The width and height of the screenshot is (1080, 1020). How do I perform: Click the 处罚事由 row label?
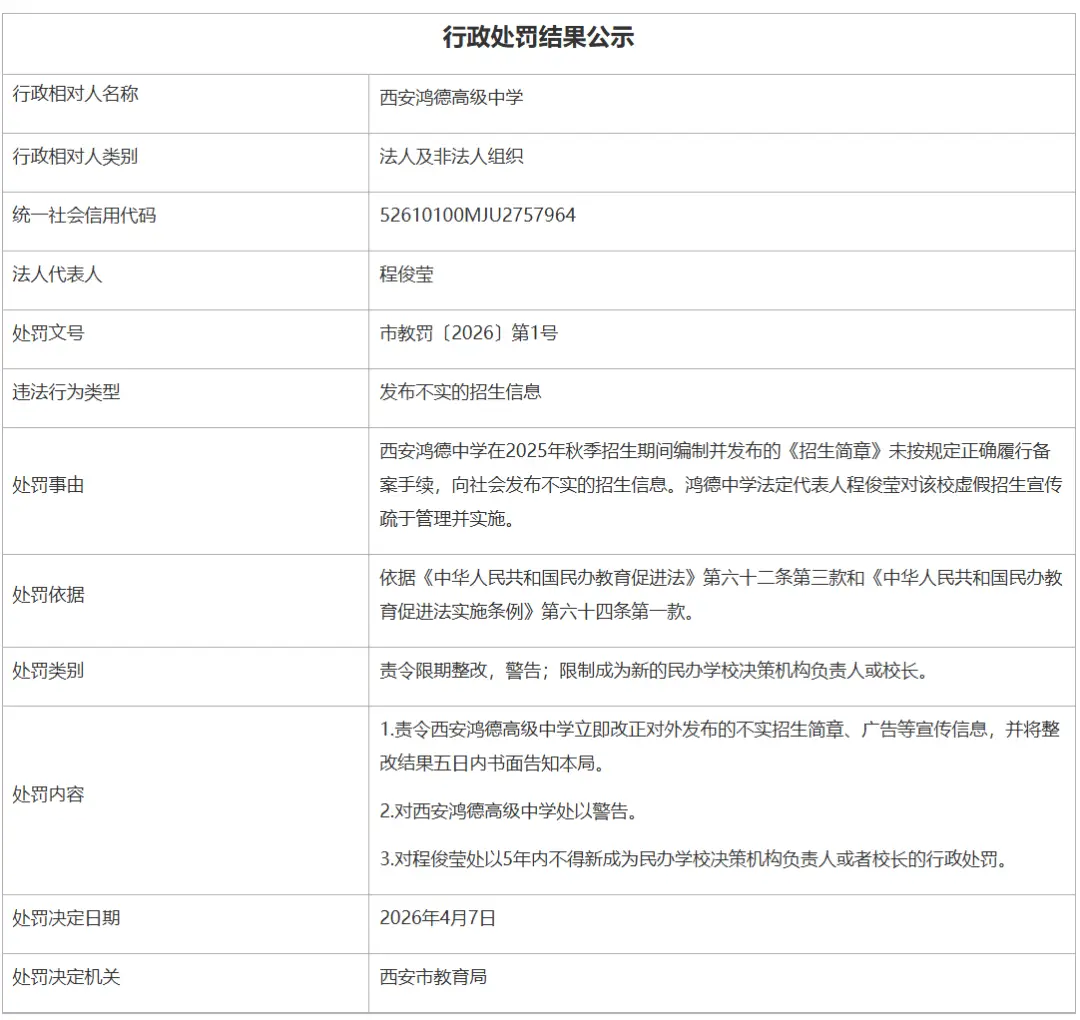coord(48,485)
